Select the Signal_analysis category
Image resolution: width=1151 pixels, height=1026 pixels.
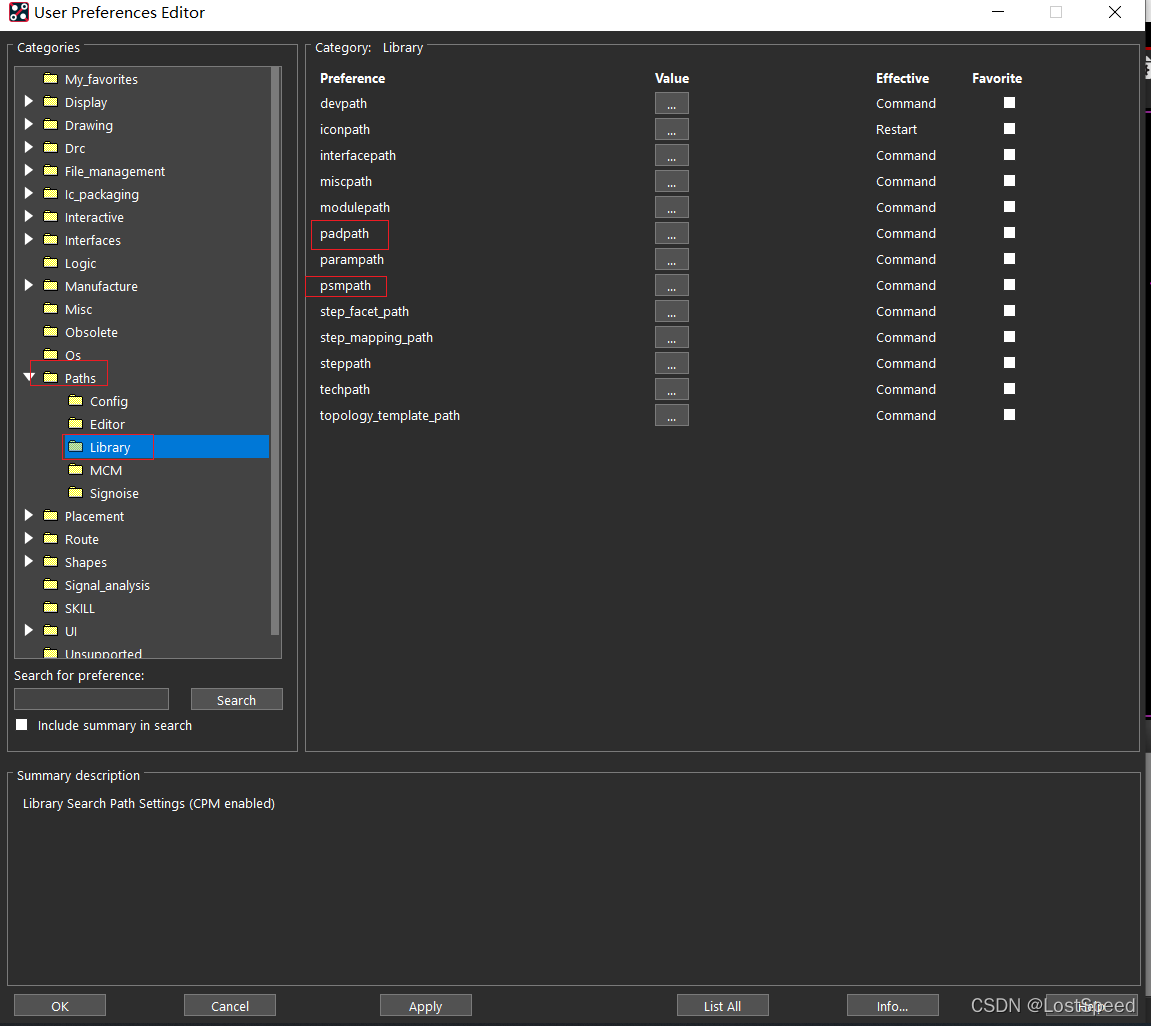pos(107,585)
